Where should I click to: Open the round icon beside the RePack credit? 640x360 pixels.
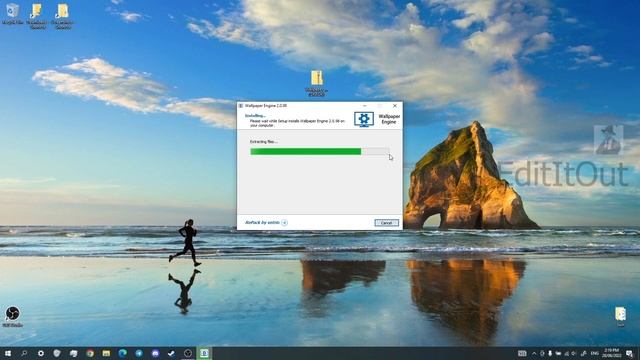point(284,222)
